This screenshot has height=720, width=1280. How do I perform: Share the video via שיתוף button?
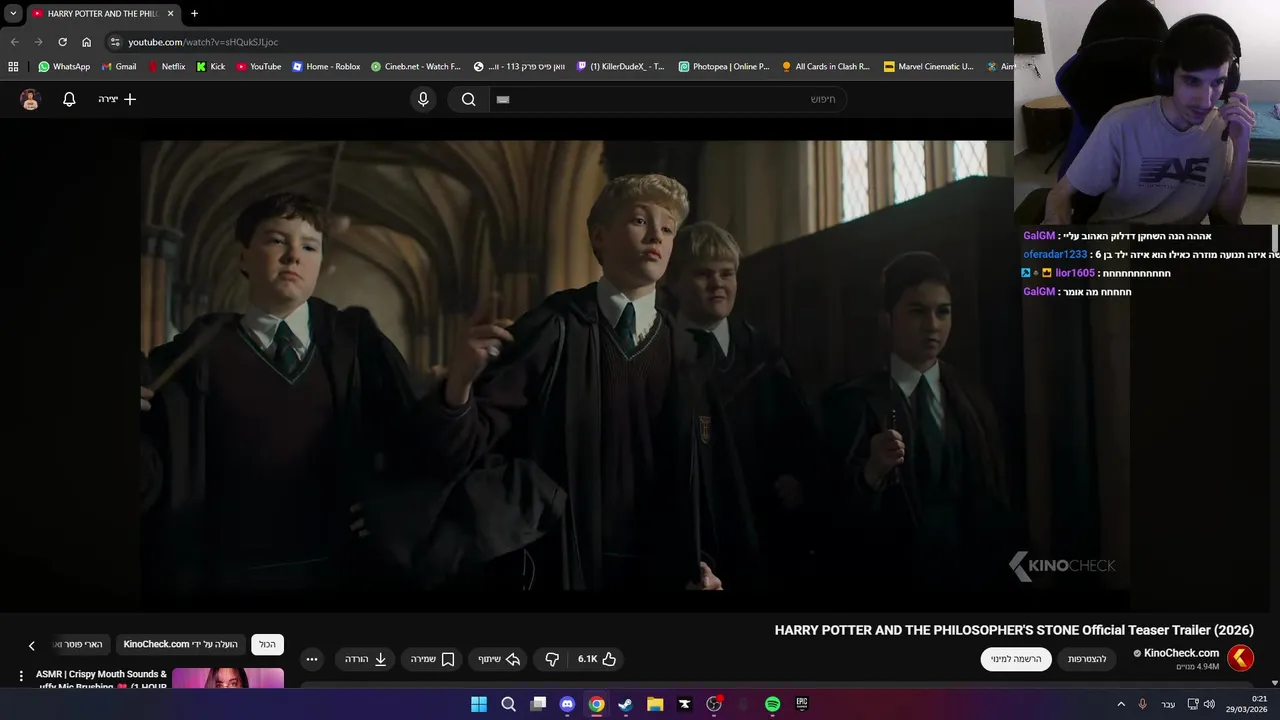[499, 659]
